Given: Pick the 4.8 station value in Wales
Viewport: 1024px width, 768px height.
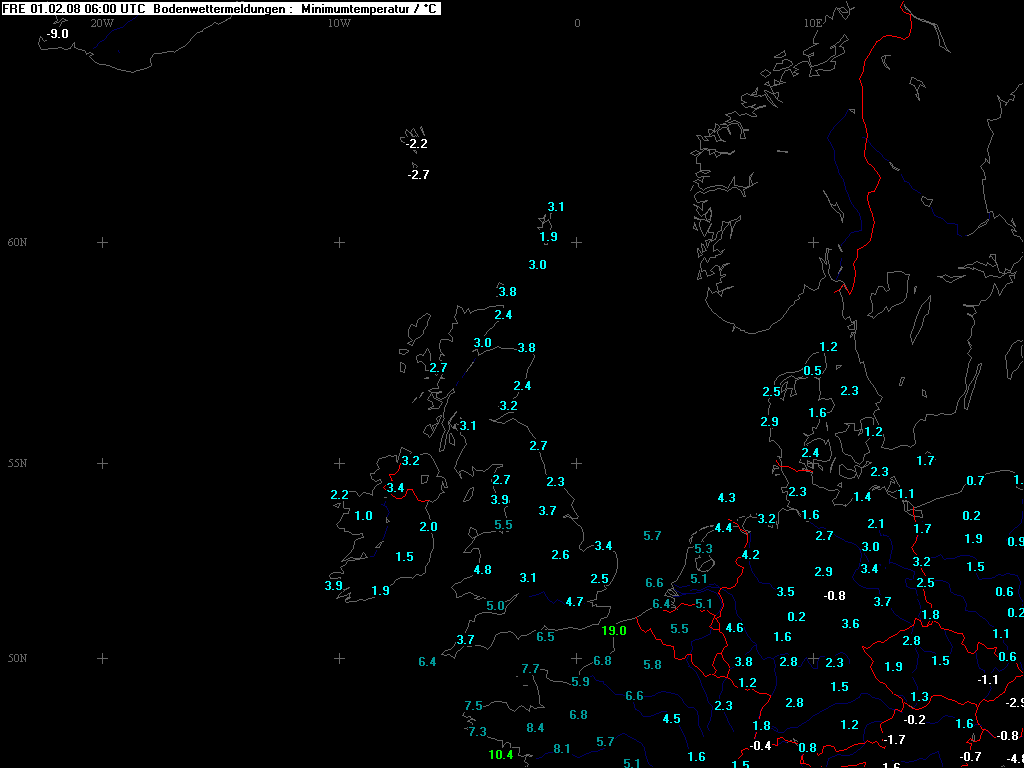Looking at the screenshot, I should (x=482, y=570).
